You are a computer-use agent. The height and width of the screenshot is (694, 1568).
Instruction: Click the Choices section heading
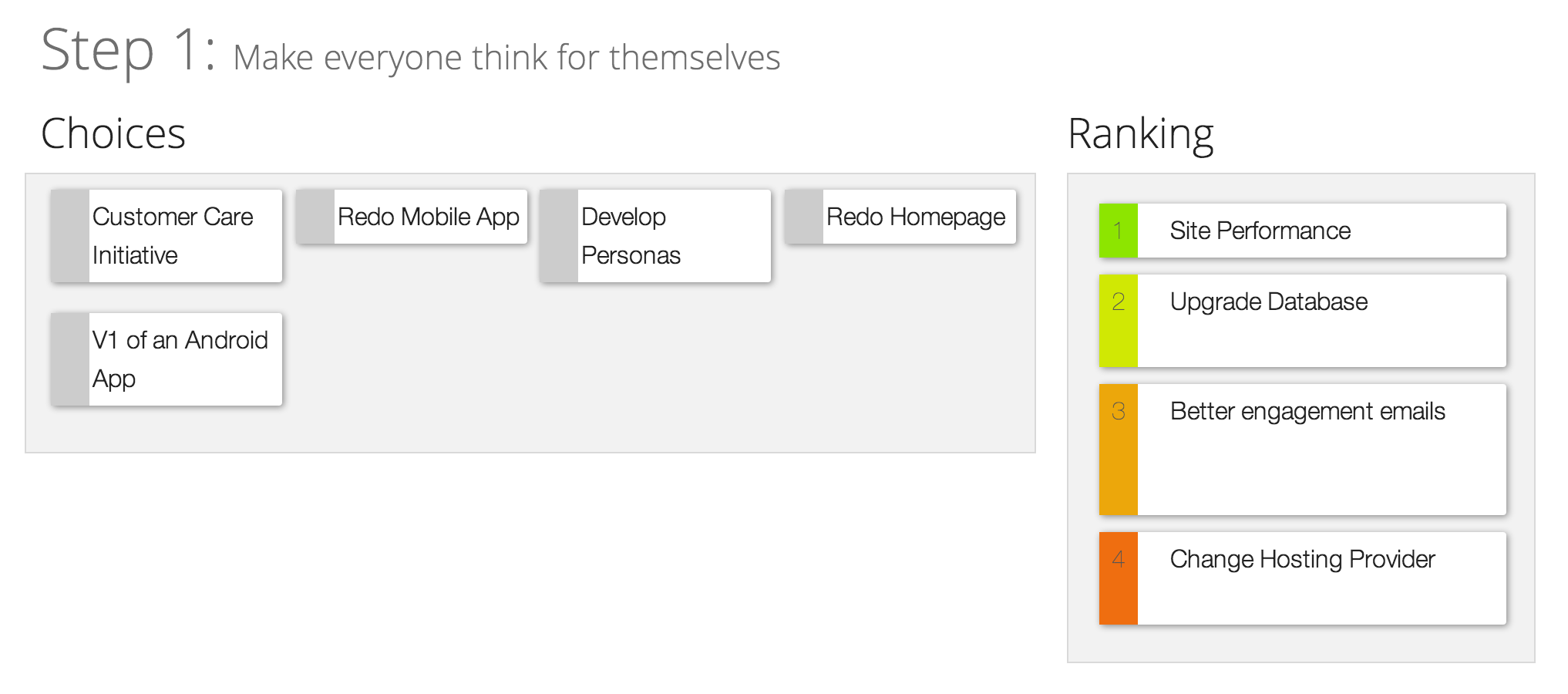(x=113, y=133)
